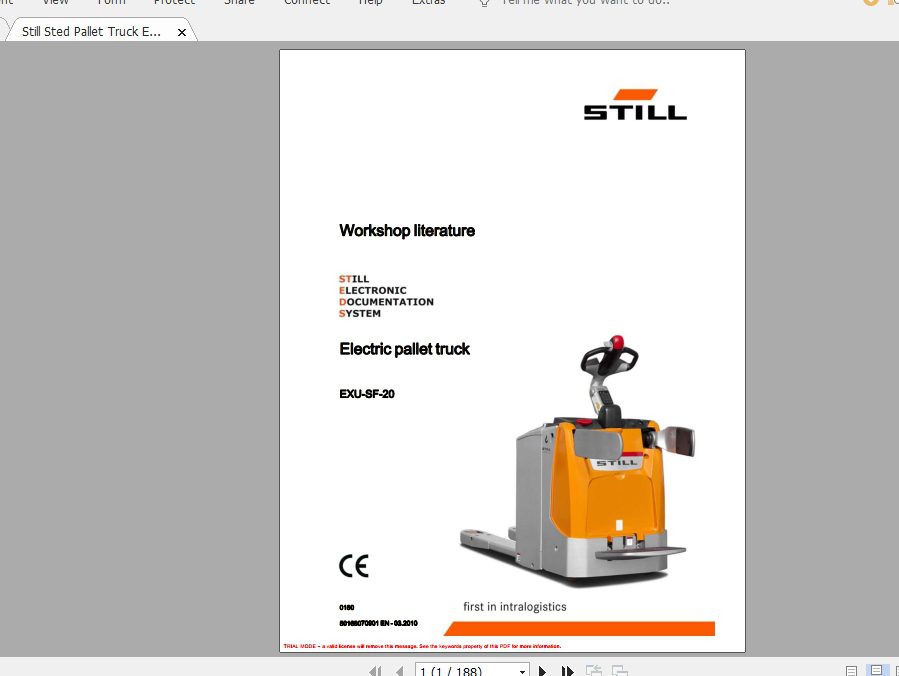This screenshot has width=899, height=676.
Task: Go to the previous page
Action: click(x=400, y=671)
